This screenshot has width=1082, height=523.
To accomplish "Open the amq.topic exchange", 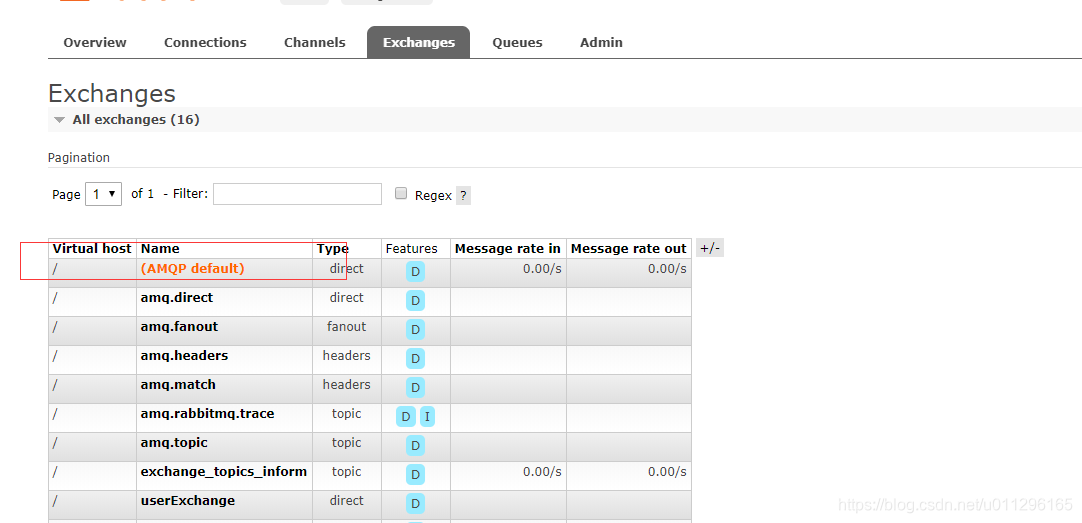I will click(174, 442).
